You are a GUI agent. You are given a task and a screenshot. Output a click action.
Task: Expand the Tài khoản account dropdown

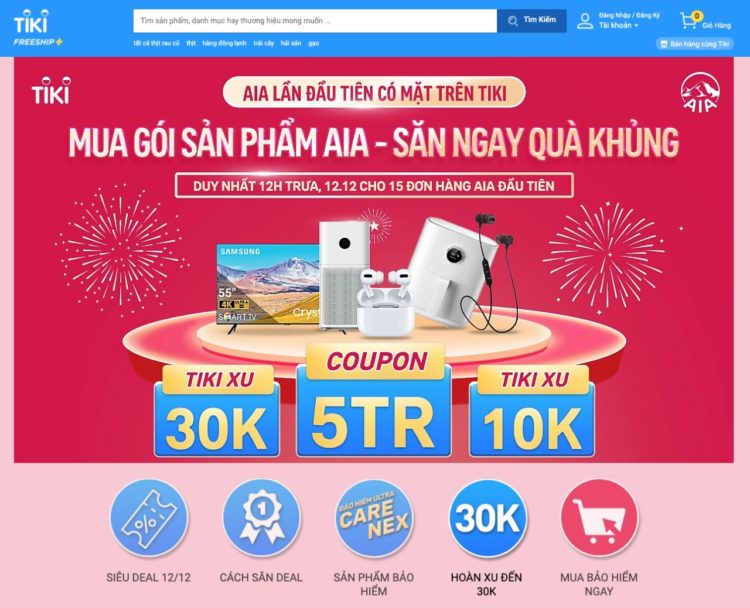pos(618,25)
